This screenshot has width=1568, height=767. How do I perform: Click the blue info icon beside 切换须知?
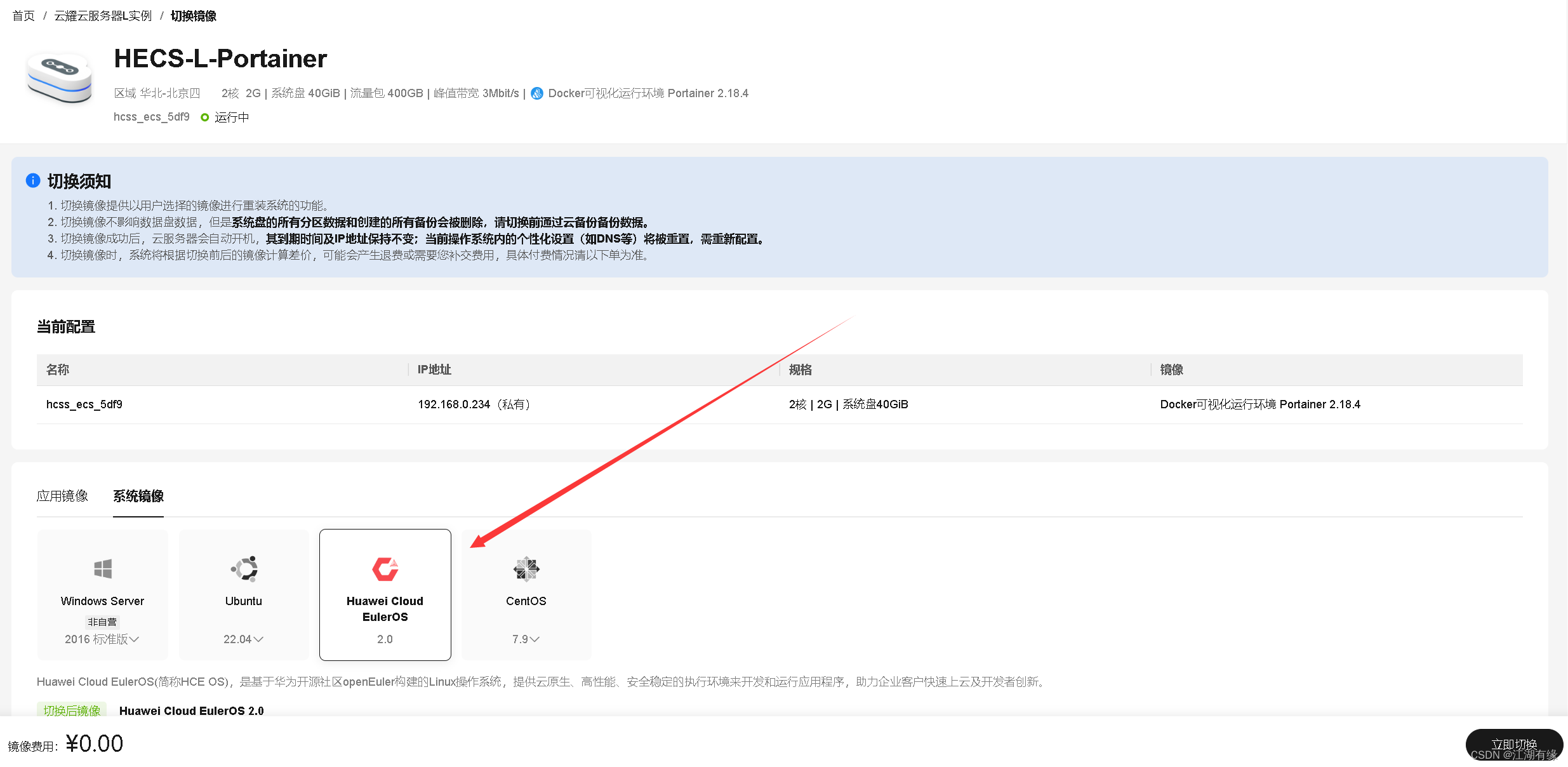click(33, 181)
